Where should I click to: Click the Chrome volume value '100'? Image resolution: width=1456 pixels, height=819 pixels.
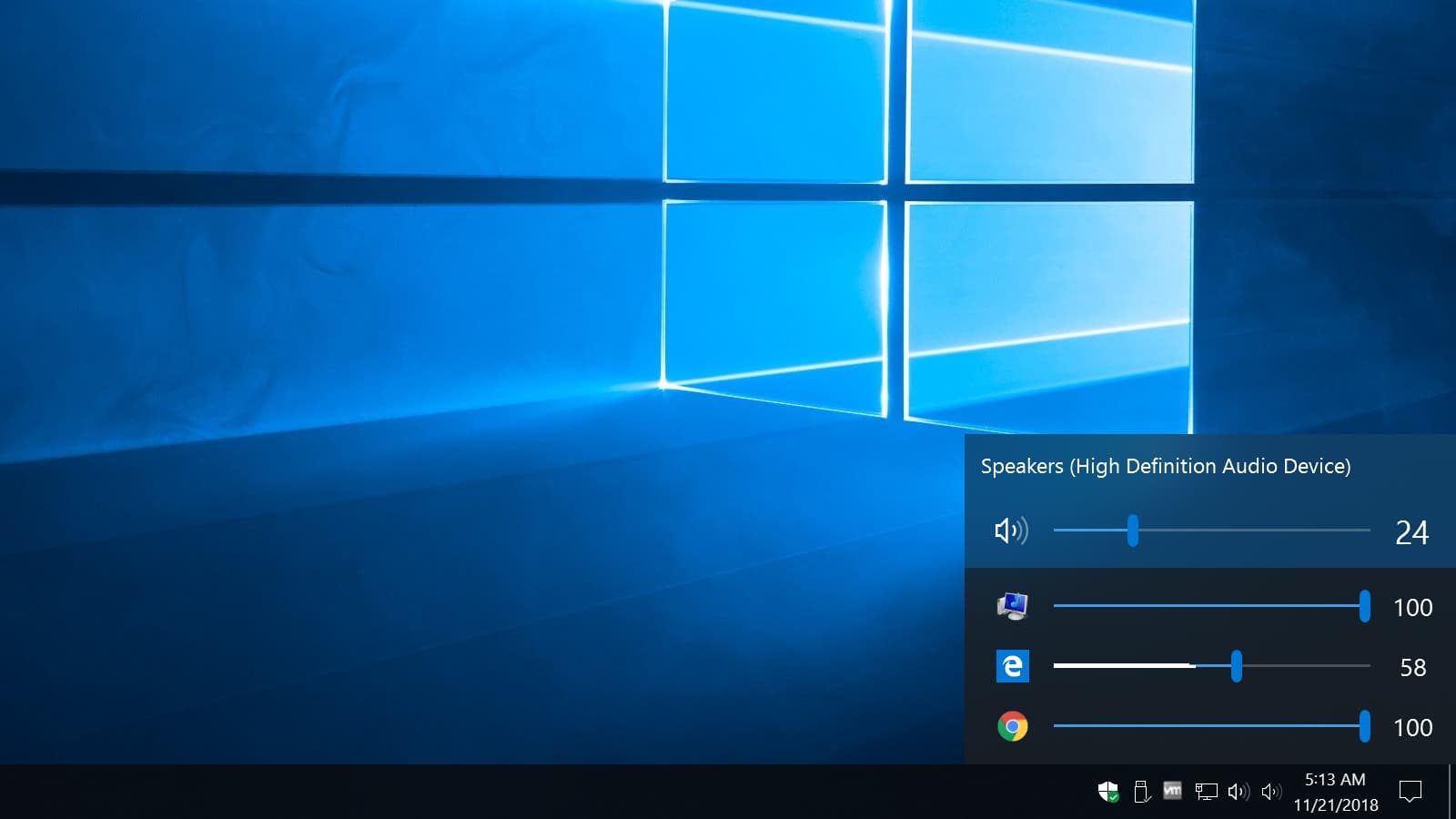[1413, 727]
